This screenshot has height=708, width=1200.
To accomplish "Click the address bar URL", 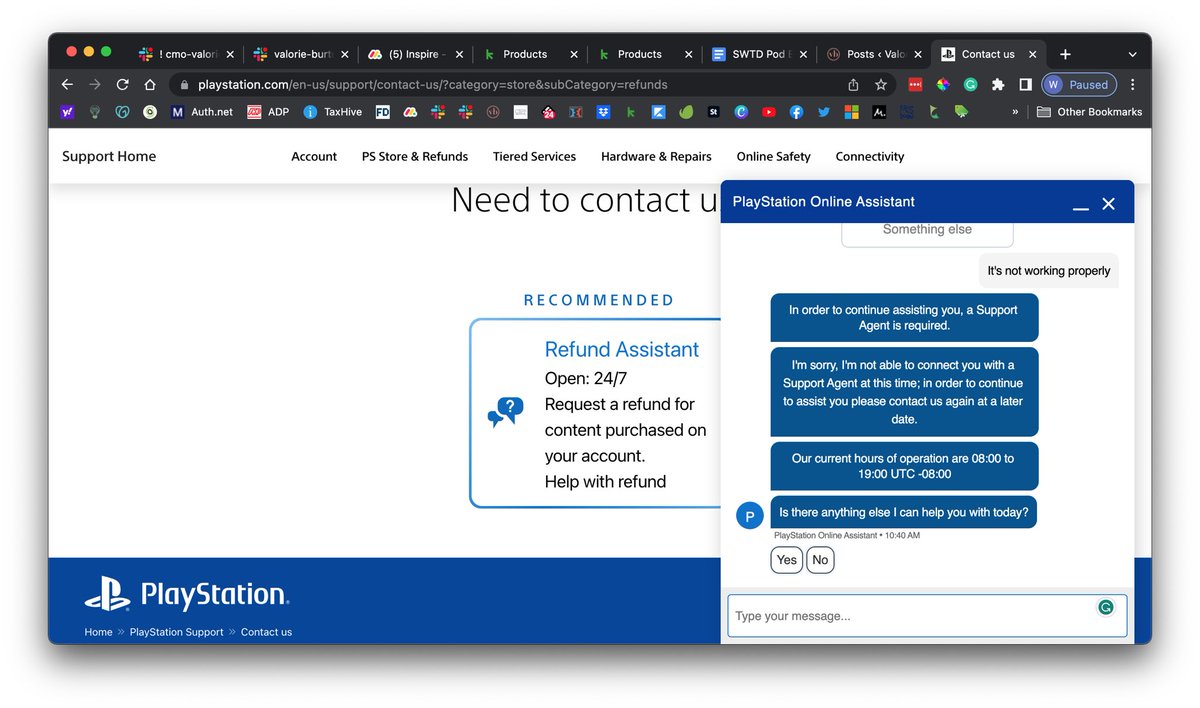I will [432, 85].
